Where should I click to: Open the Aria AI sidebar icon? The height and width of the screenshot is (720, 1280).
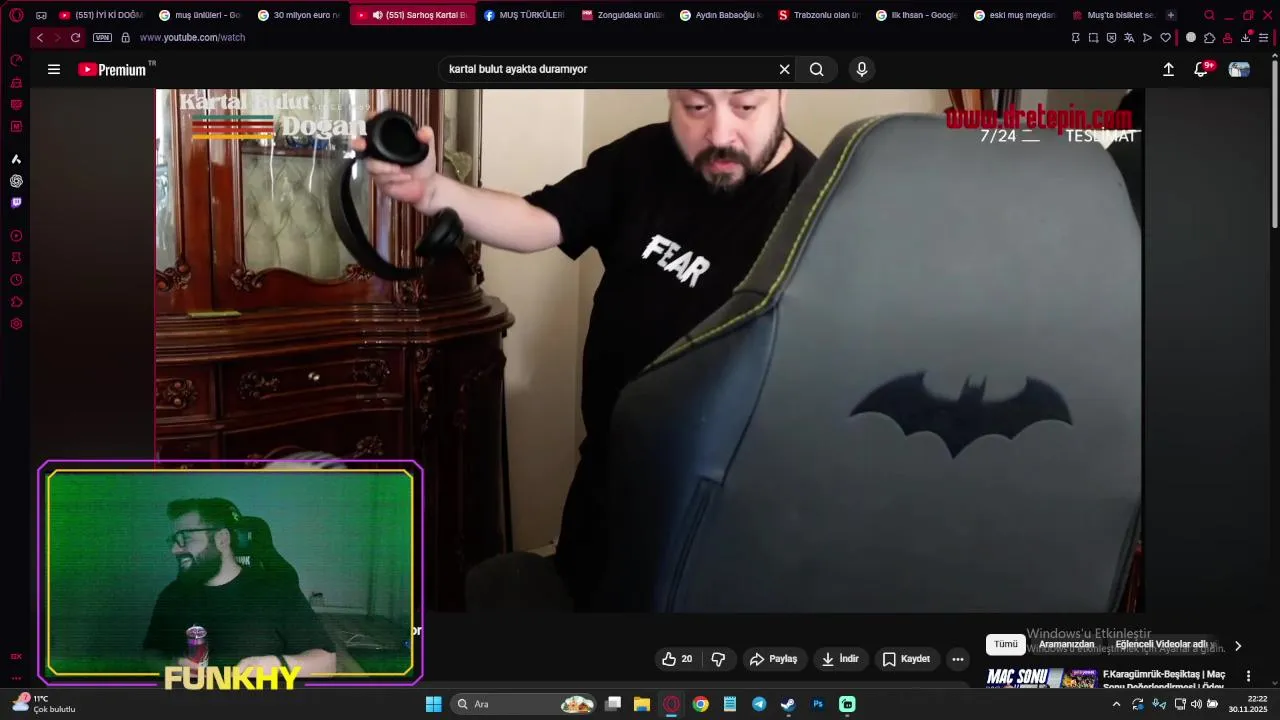[x=16, y=159]
